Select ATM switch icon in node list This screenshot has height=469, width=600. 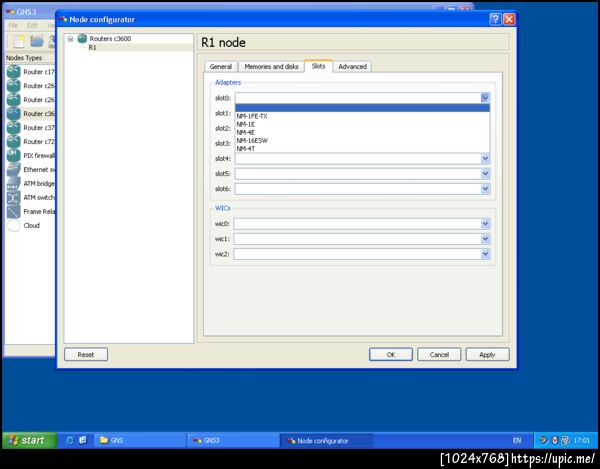[13, 197]
